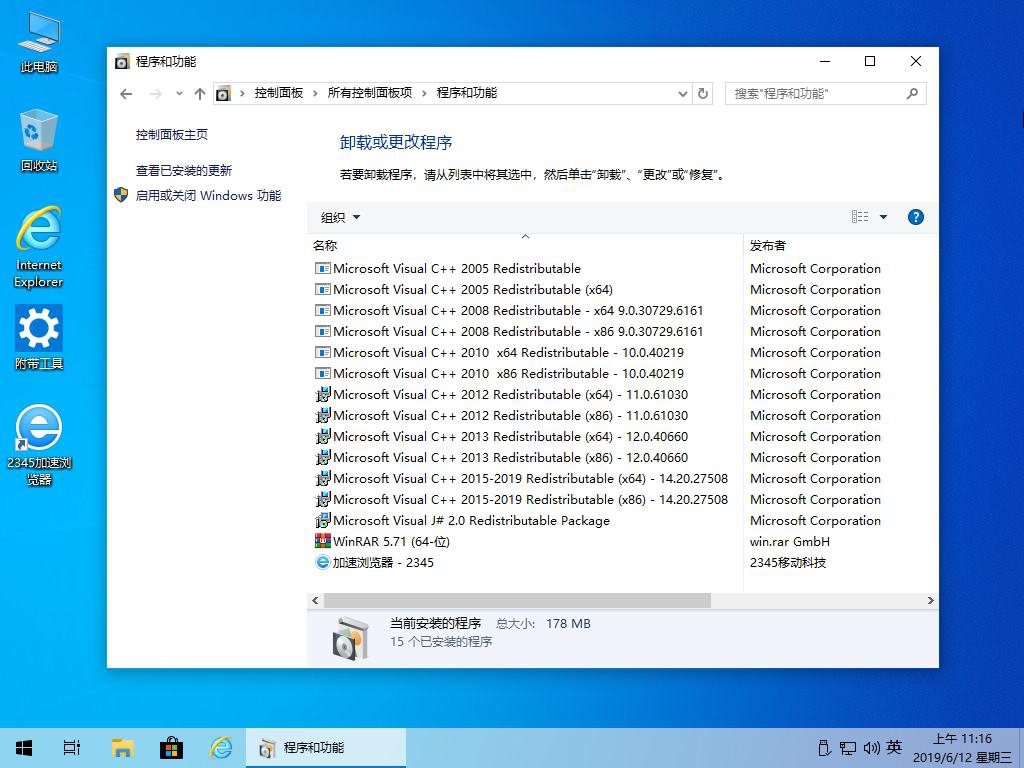The image size is (1024, 768).
Task: Open Task View on the taskbar
Action: pyautogui.click(x=72, y=748)
